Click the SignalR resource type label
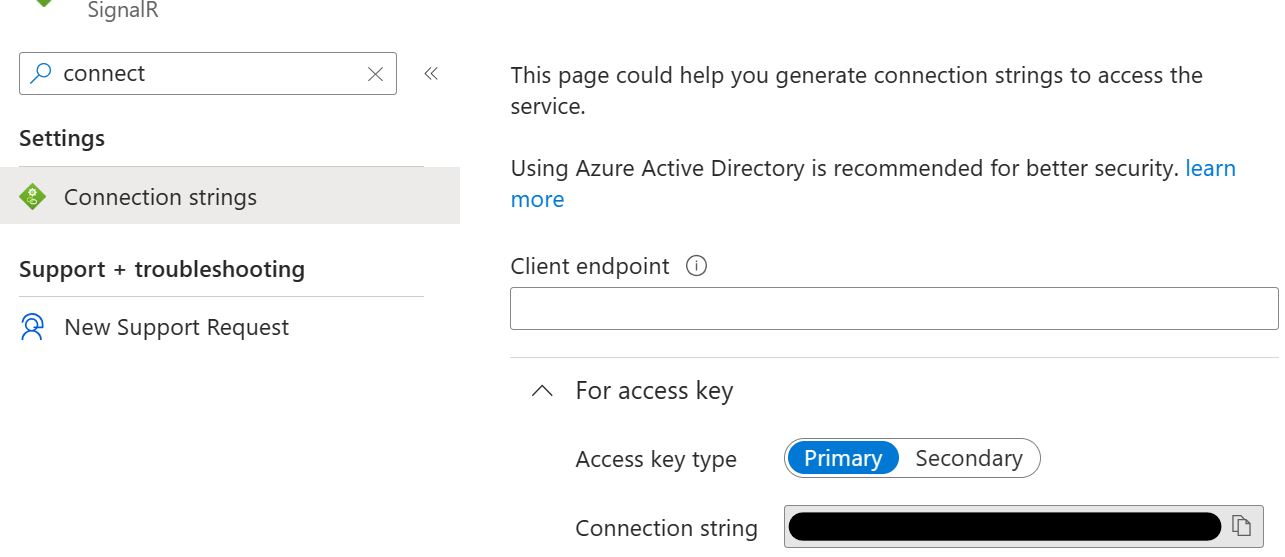 pyautogui.click(x=123, y=11)
